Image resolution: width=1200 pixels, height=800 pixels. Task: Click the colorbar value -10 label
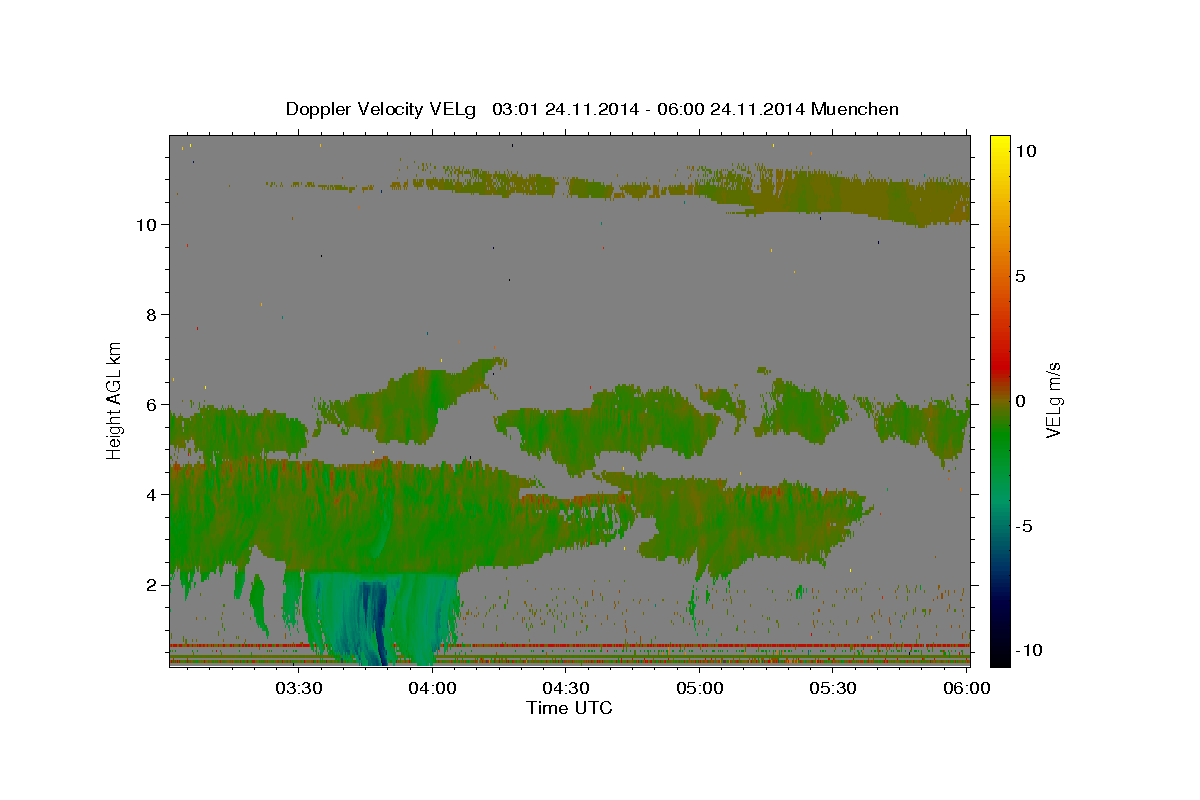coord(1027,650)
